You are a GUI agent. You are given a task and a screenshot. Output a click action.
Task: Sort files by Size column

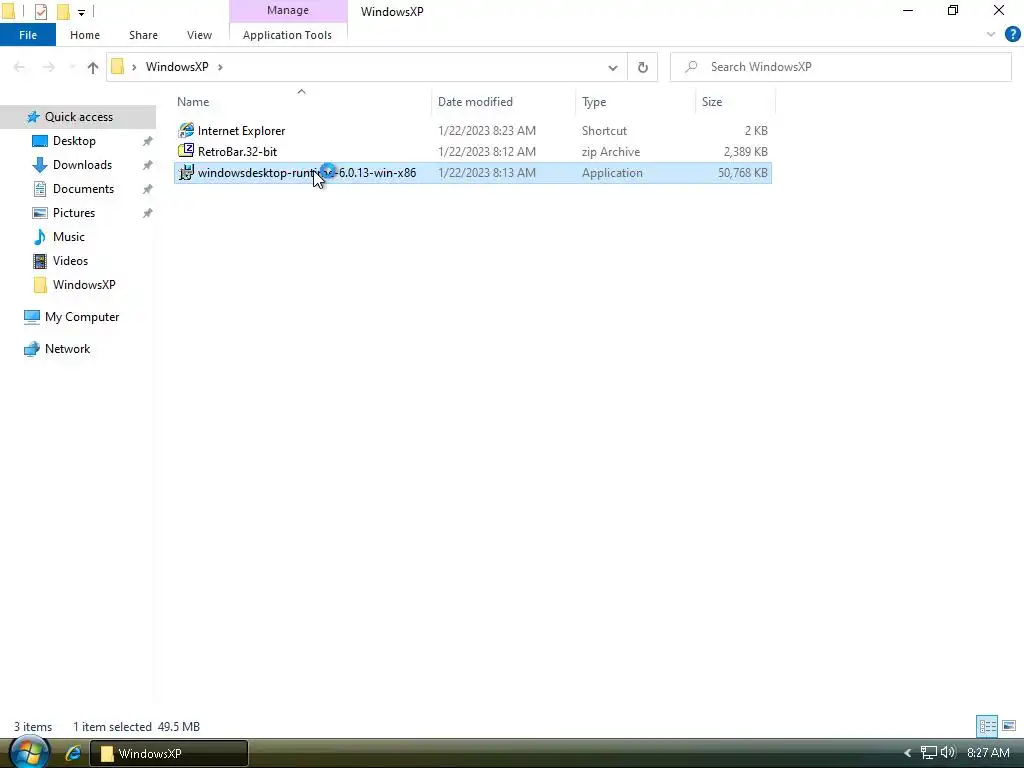[x=711, y=102]
